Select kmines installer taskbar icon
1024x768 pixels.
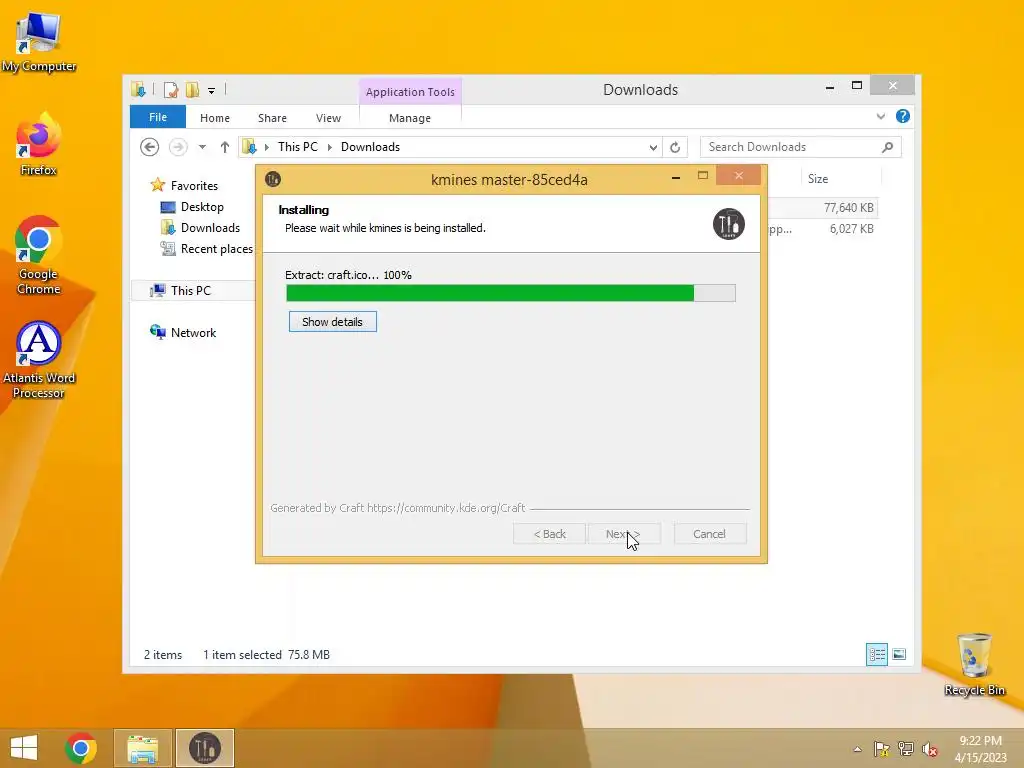[204, 748]
